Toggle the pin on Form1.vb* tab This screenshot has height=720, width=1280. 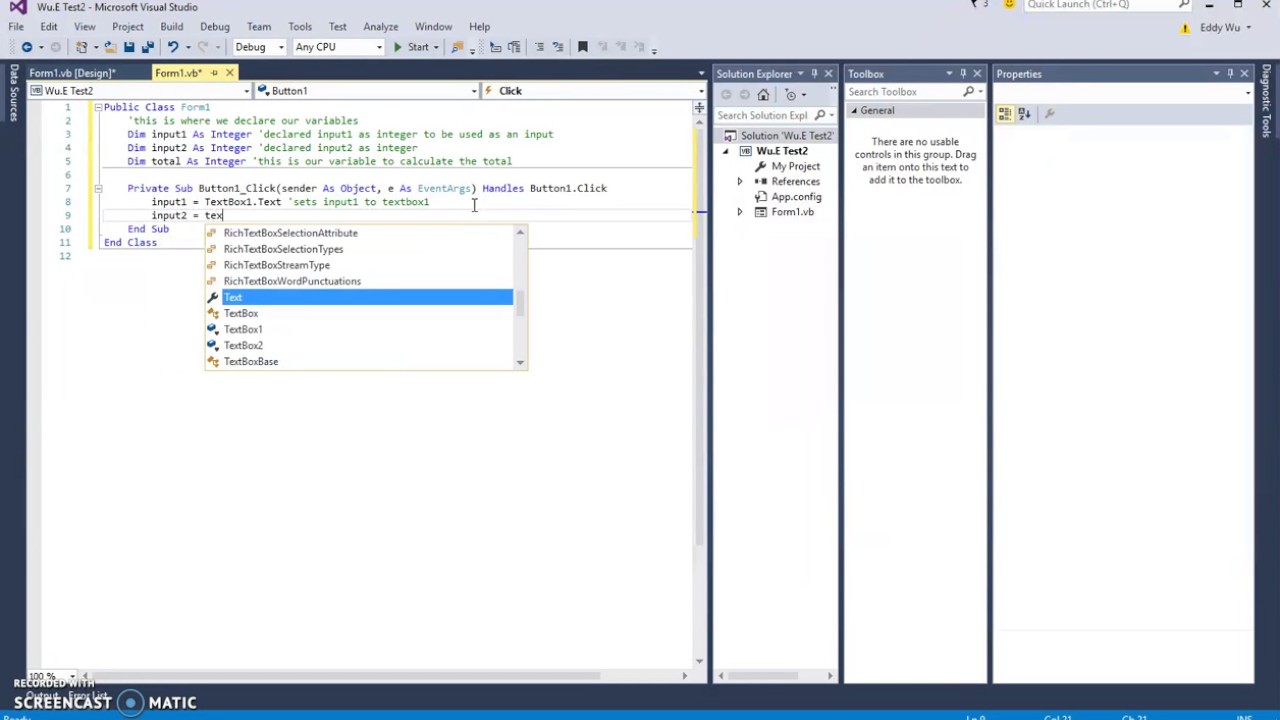click(213, 73)
